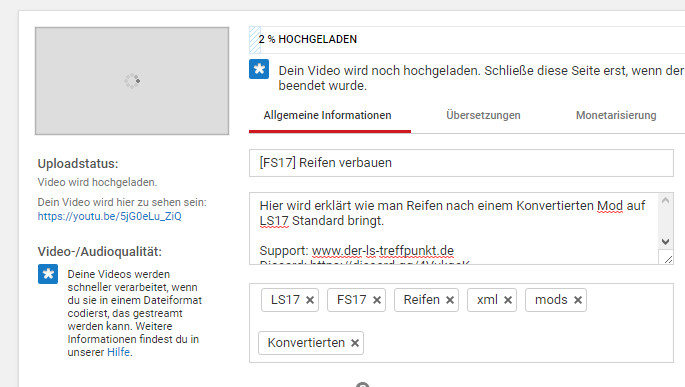
Task: Click the description box resize handle
Action: click(x=668, y=258)
